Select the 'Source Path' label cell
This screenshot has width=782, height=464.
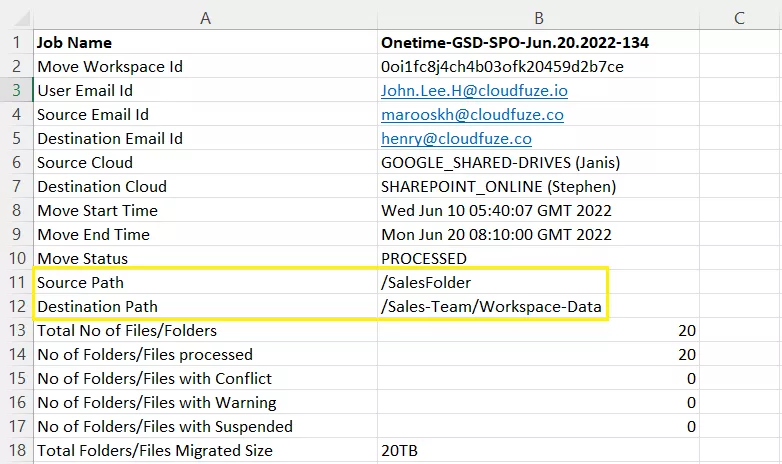pyautogui.click(x=205, y=282)
